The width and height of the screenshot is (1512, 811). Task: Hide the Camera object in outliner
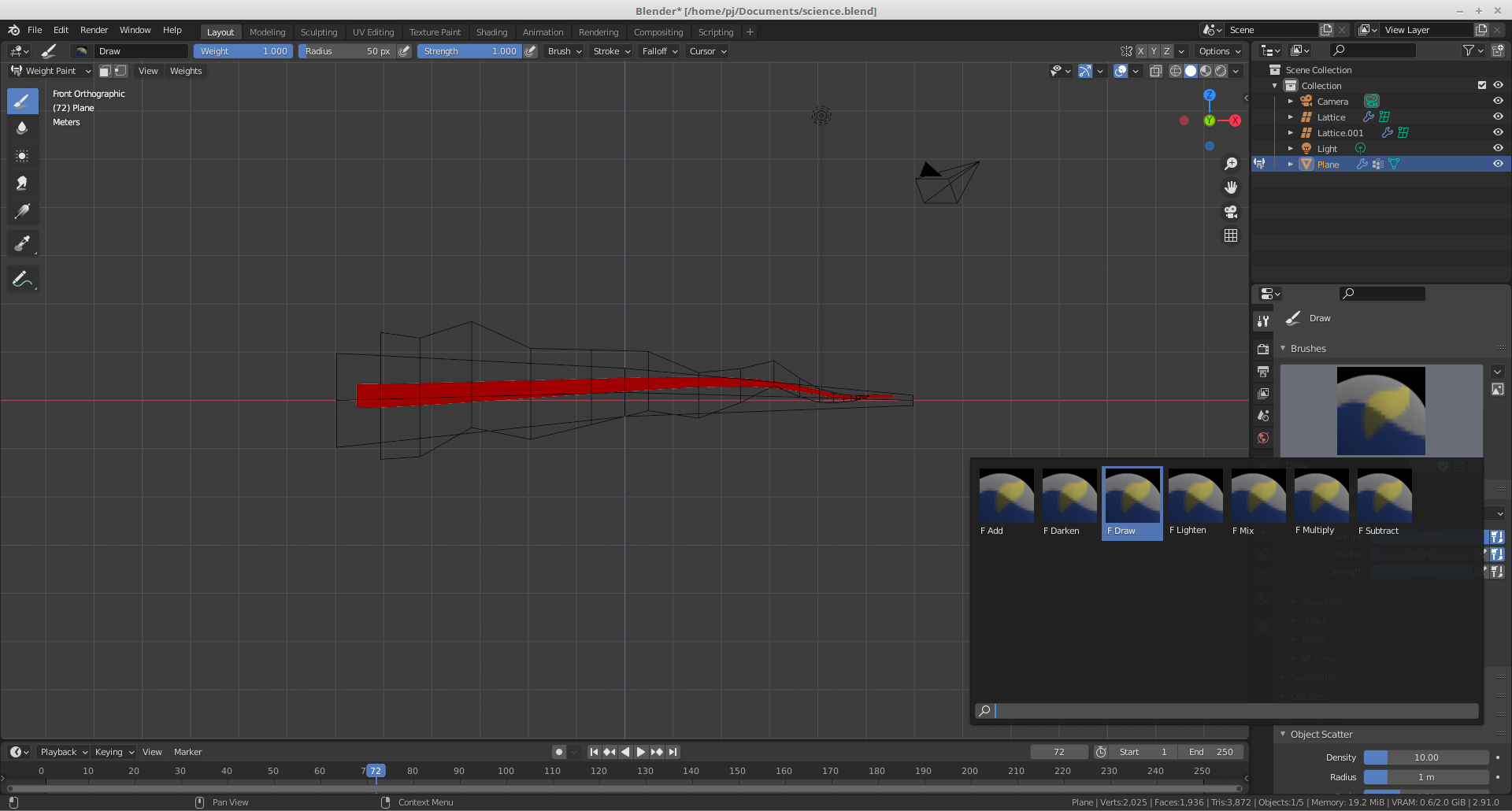click(x=1498, y=101)
